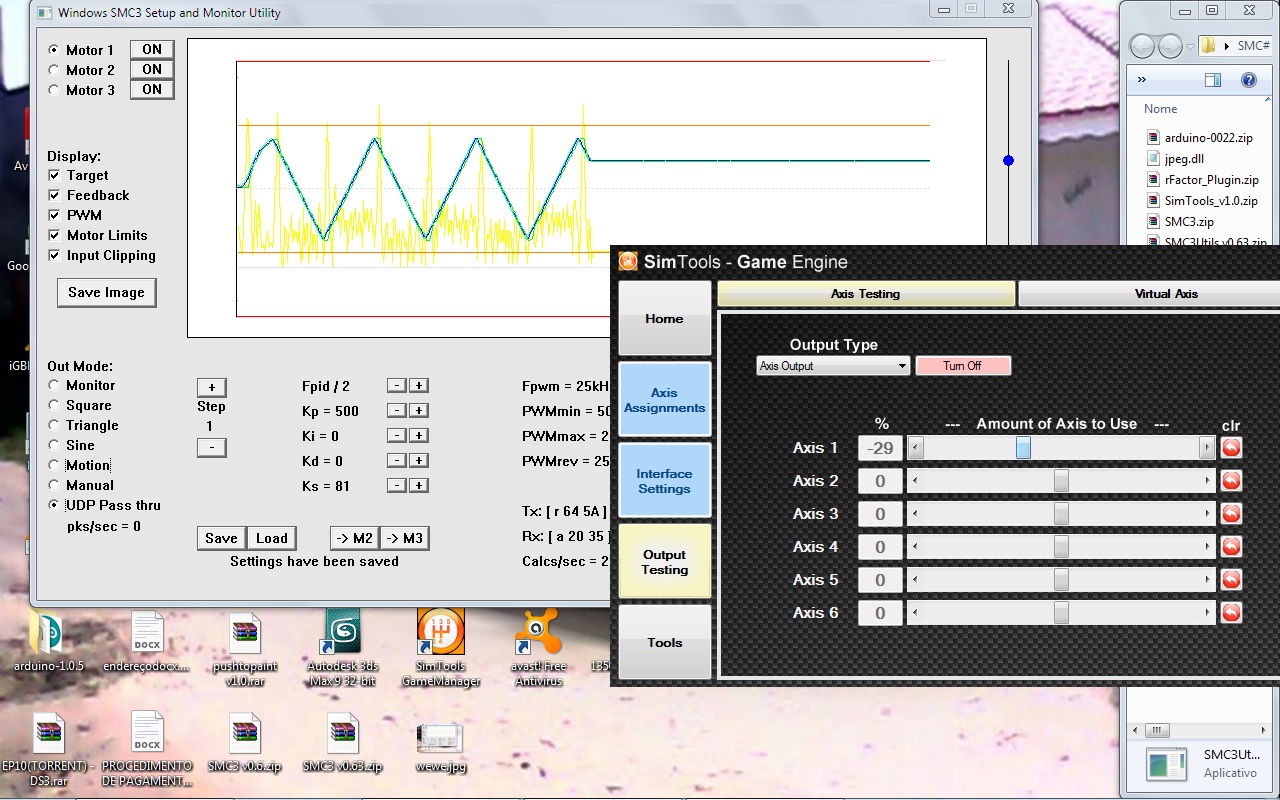
Task: Clear Axis 5 with red clr button
Action: click(1231, 580)
